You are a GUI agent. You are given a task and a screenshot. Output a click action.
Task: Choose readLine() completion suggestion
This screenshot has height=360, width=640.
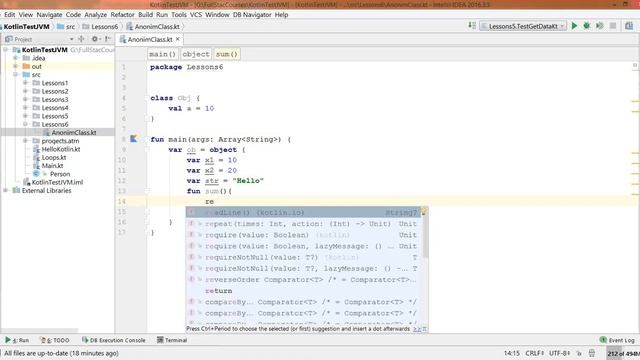pyautogui.click(x=303, y=213)
